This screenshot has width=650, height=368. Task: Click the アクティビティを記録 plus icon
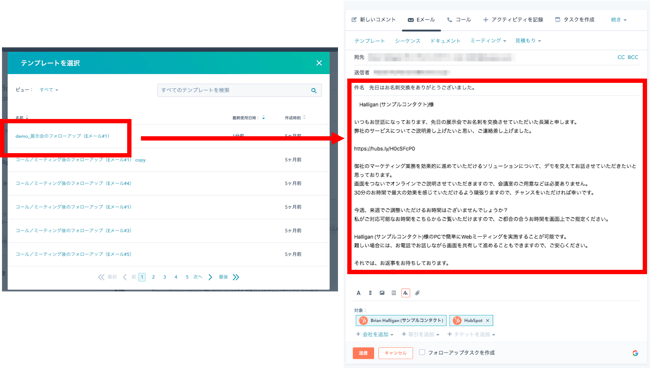pos(485,19)
